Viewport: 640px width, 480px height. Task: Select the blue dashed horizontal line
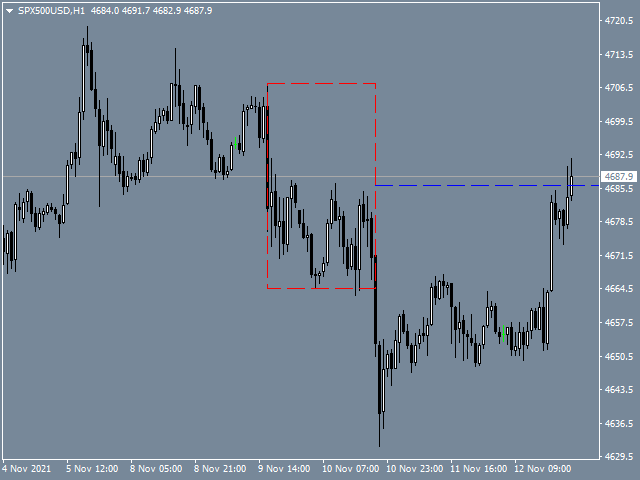487,185
